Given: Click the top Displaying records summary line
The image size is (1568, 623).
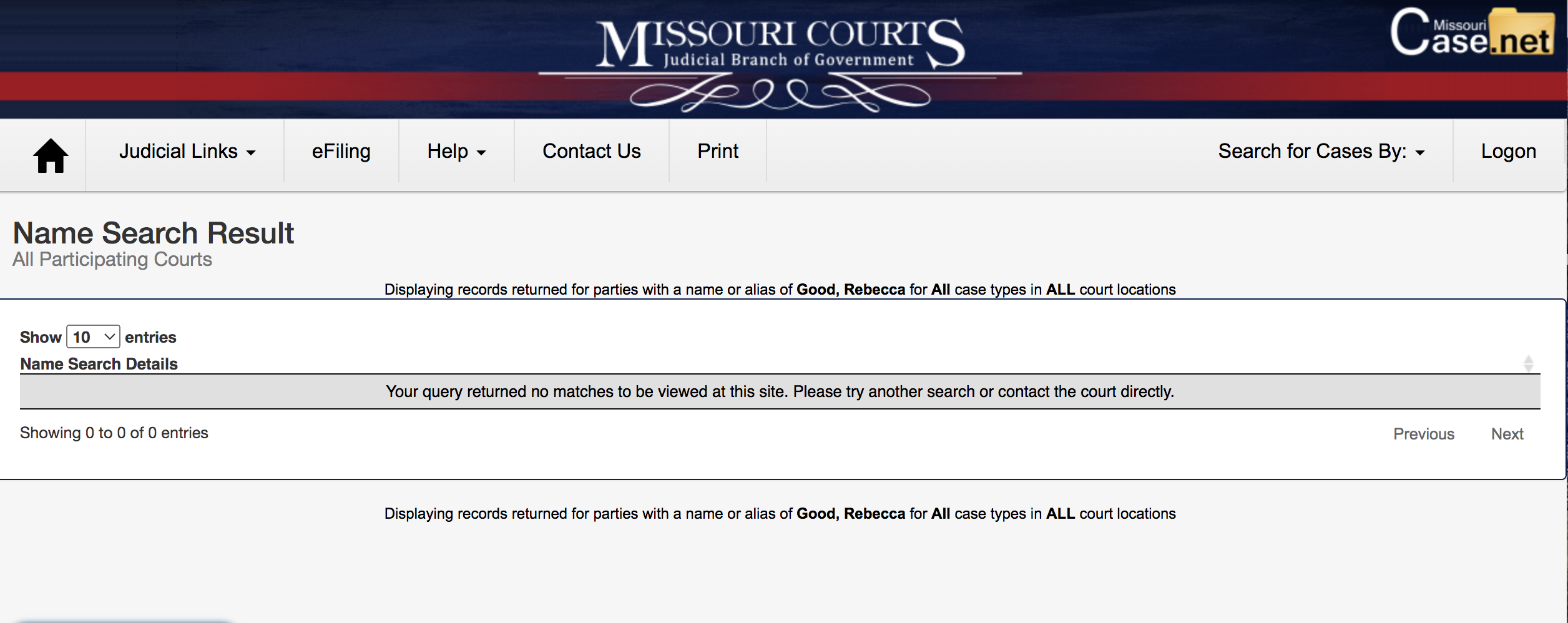Looking at the screenshot, I should 780,290.
